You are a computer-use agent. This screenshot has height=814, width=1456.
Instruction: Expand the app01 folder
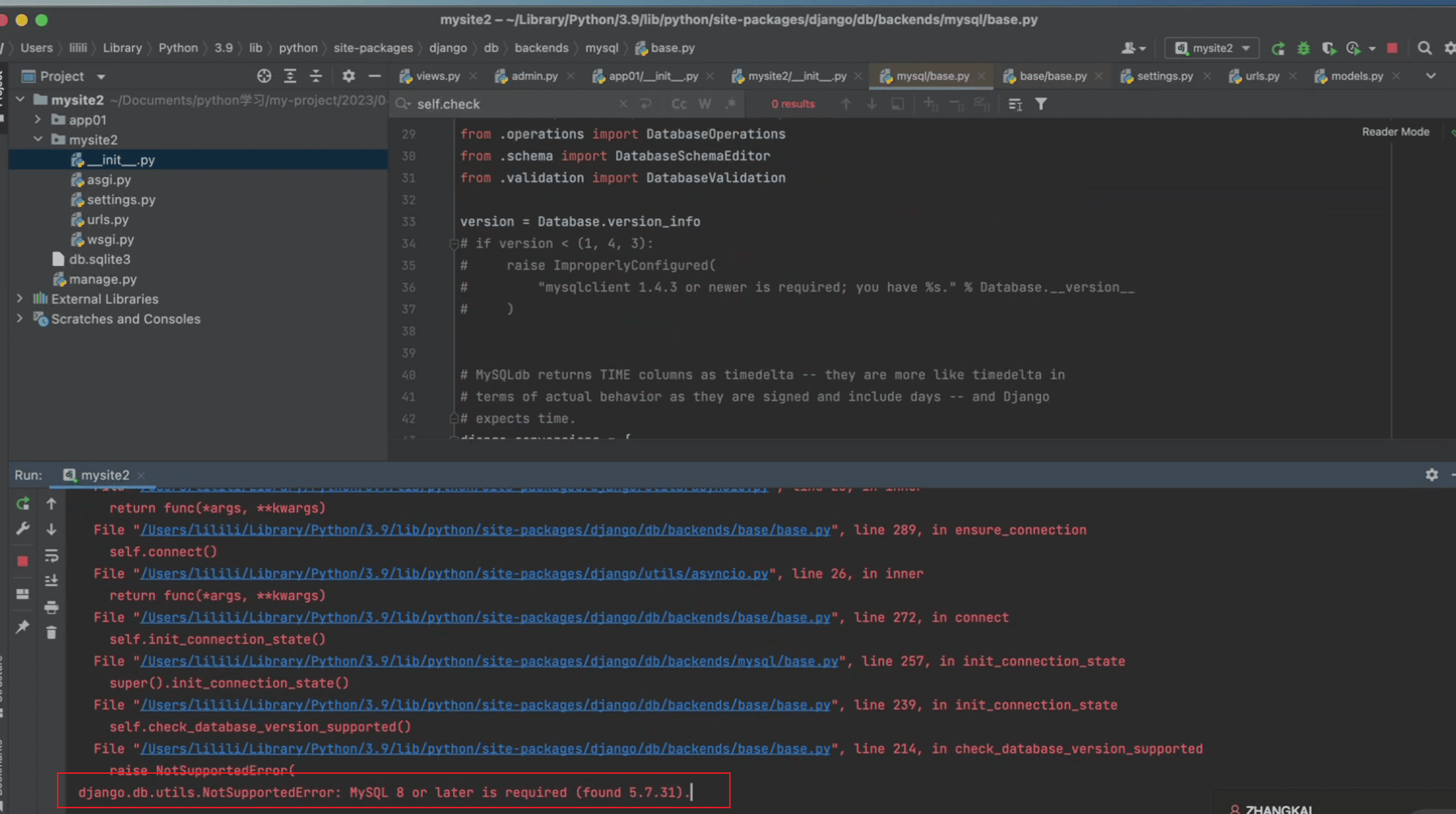coord(38,119)
